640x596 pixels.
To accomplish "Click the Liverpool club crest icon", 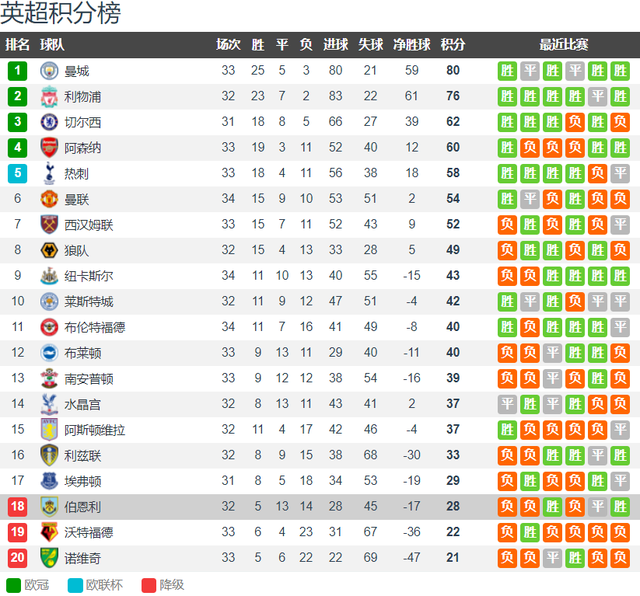I will pos(49,97).
